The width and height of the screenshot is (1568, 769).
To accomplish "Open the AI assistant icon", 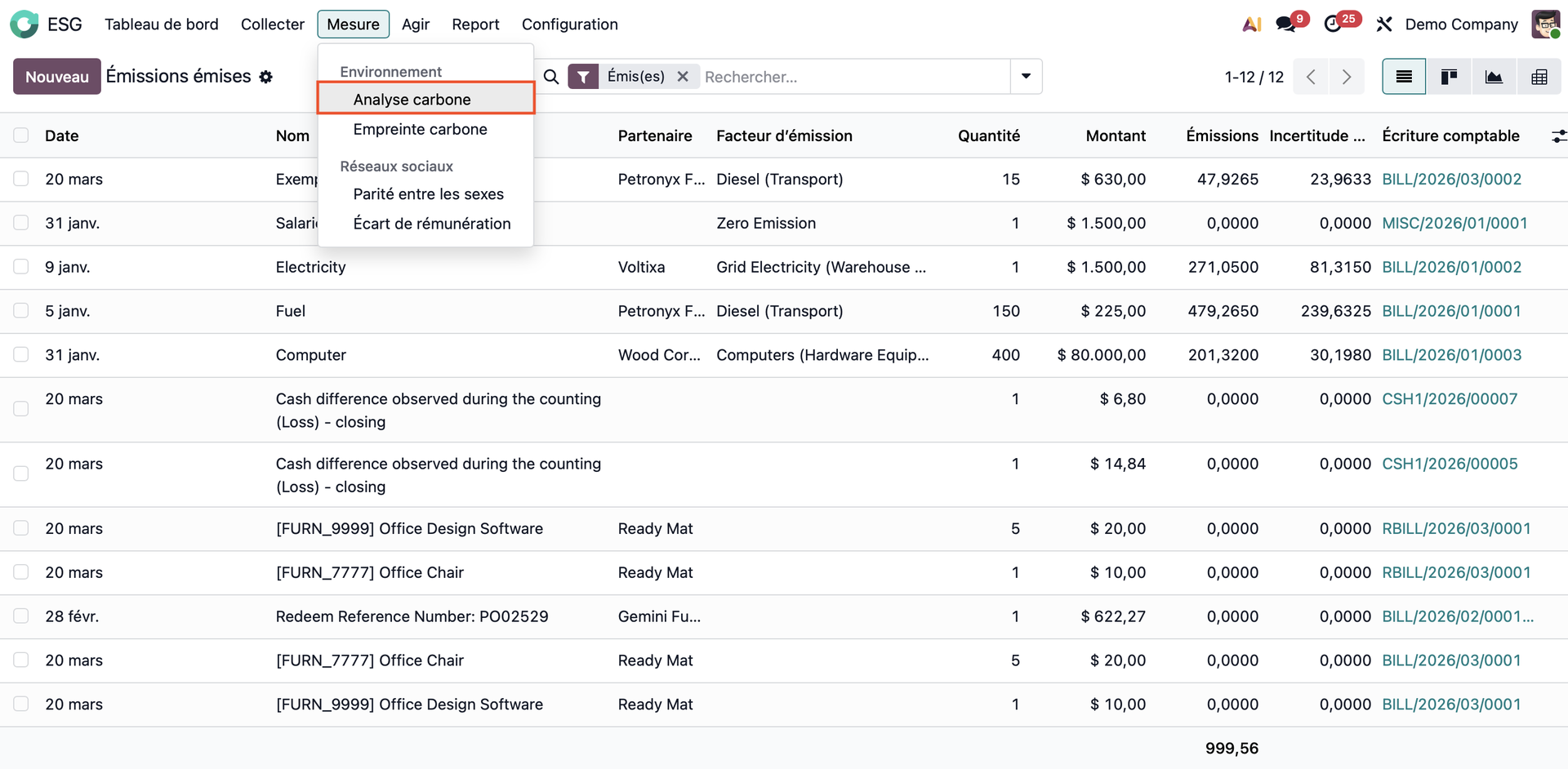I will 1251,24.
